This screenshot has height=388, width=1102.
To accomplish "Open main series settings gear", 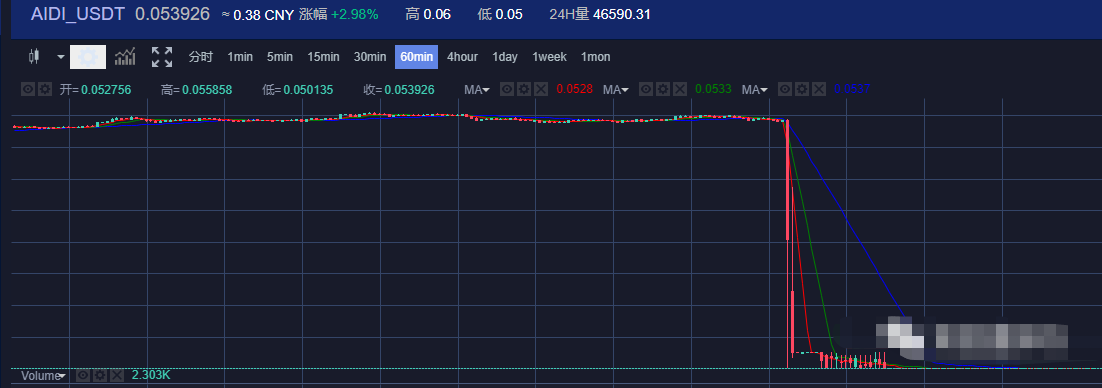I will point(44,89).
